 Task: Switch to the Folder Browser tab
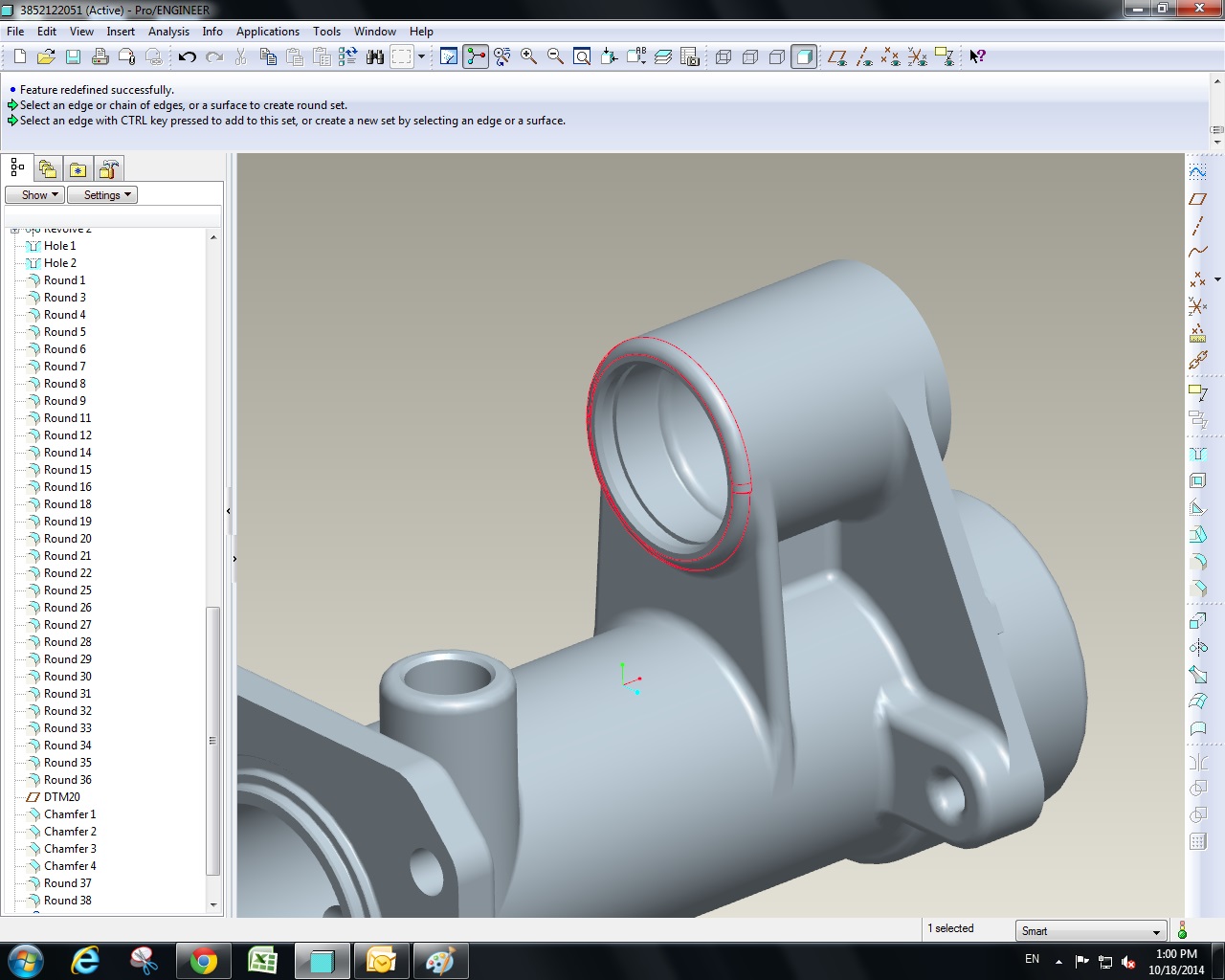(48, 169)
